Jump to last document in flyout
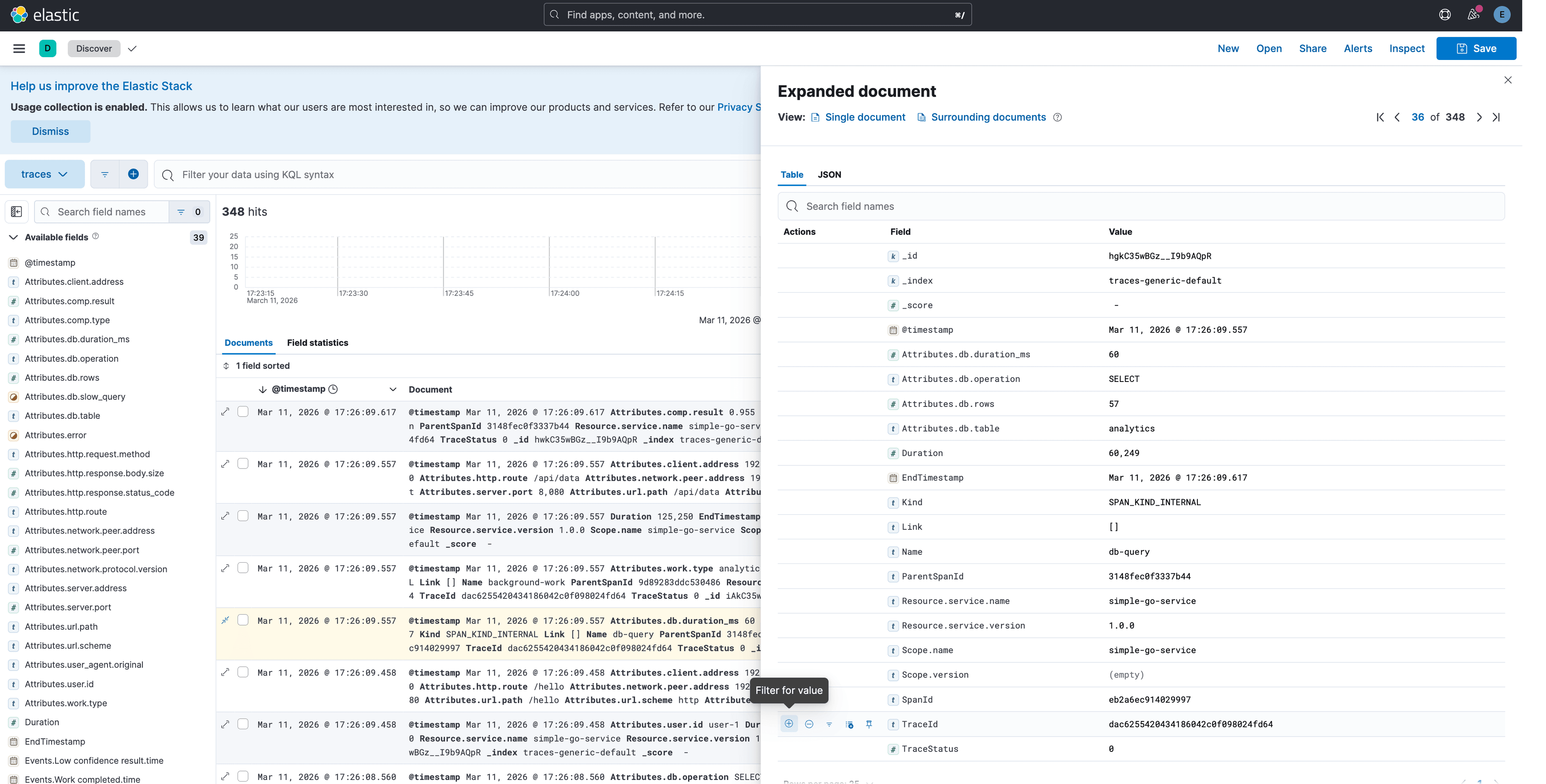This screenshot has height=784, width=1546. [x=1496, y=117]
